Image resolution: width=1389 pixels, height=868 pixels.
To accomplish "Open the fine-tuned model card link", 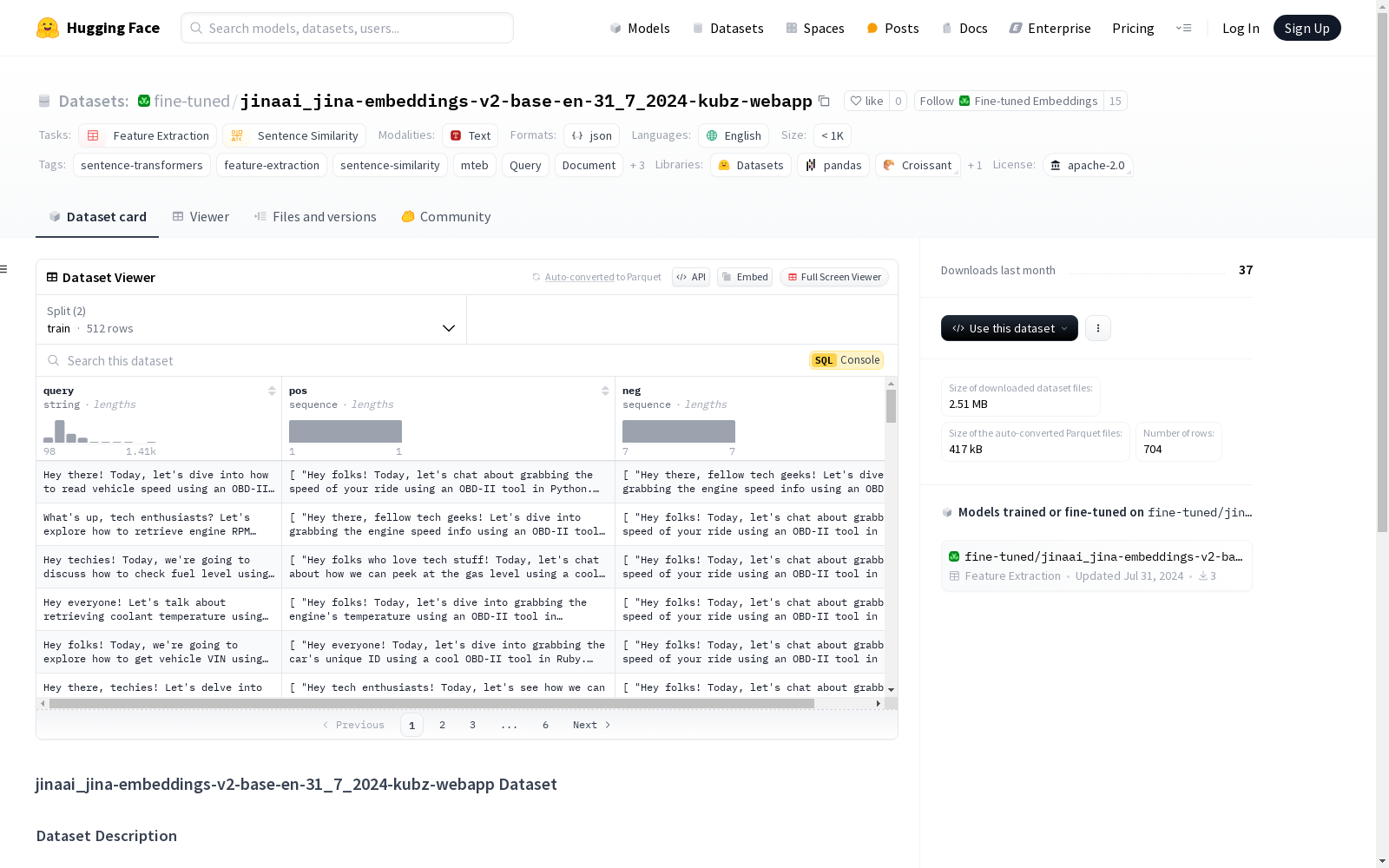I will 1096,565.
